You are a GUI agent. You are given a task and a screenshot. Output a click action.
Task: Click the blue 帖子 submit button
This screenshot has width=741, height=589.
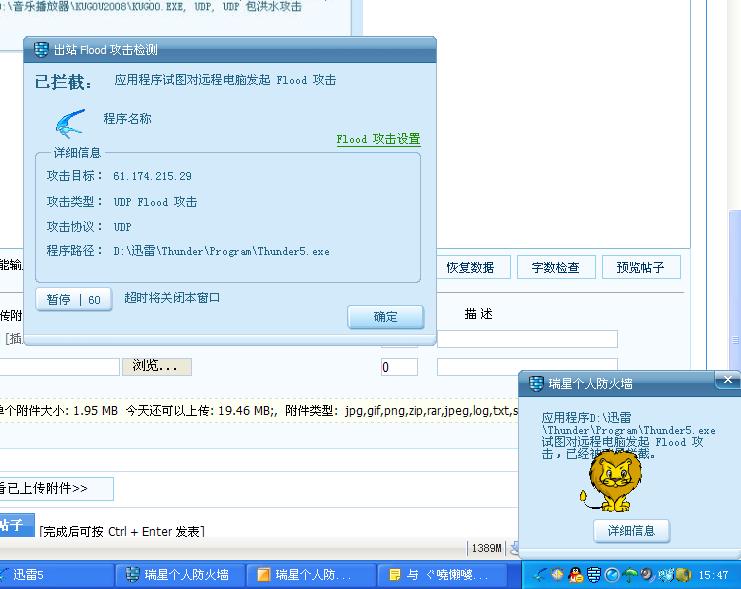(x=17, y=525)
